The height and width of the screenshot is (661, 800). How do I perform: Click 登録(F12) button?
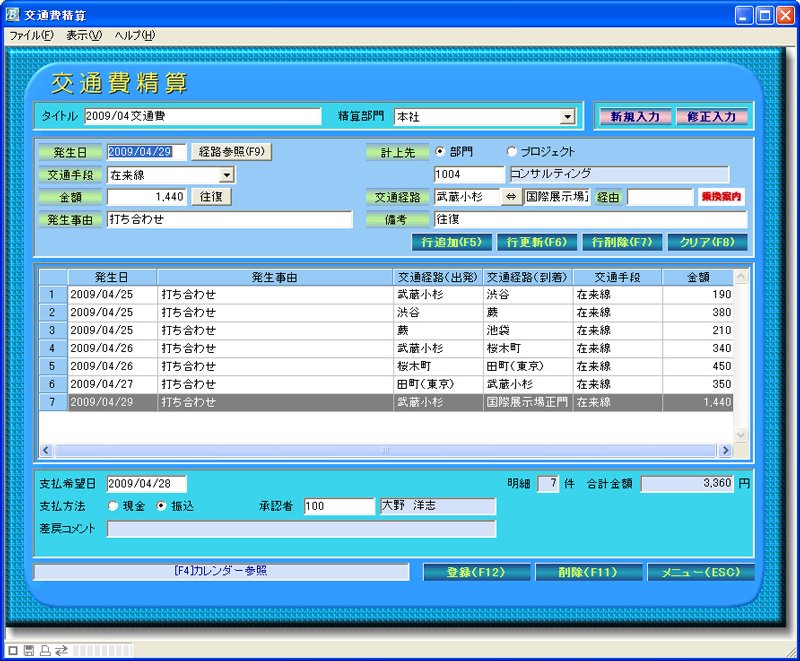(477, 572)
